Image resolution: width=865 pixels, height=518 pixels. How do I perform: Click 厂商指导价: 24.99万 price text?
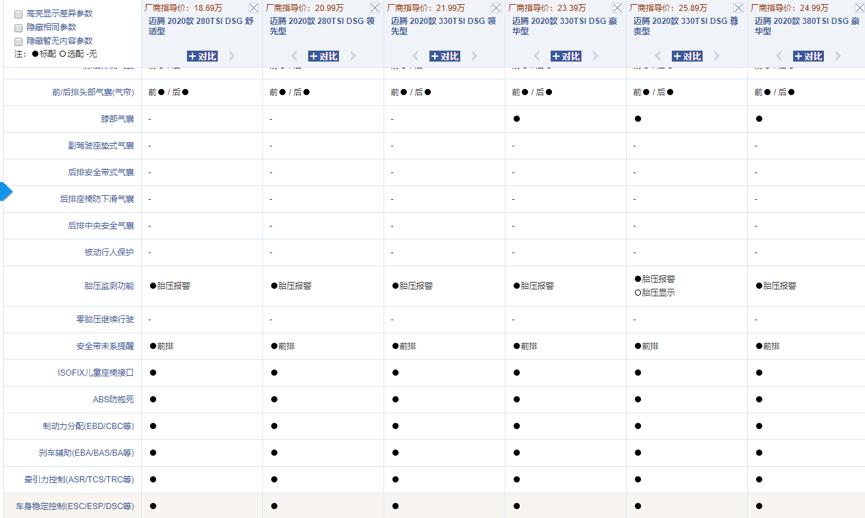tap(790, 8)
